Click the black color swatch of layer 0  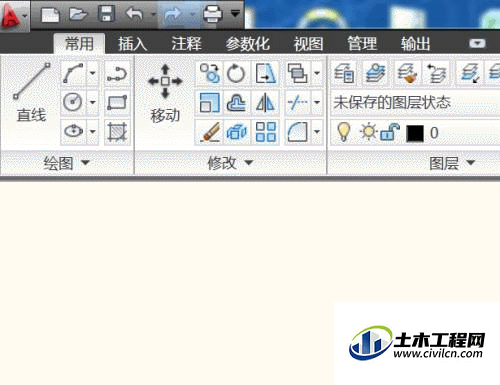[415, 133]
